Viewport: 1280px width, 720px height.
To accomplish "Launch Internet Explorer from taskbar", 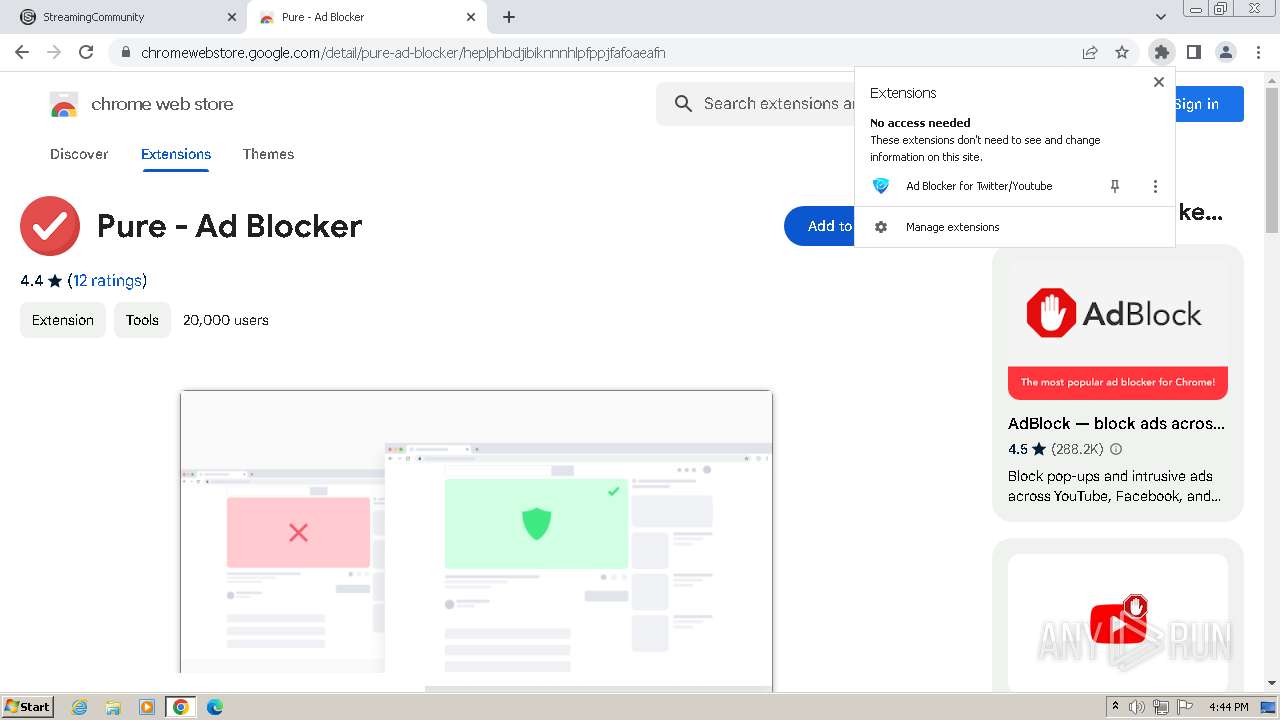I will click(x=80, y=707).
